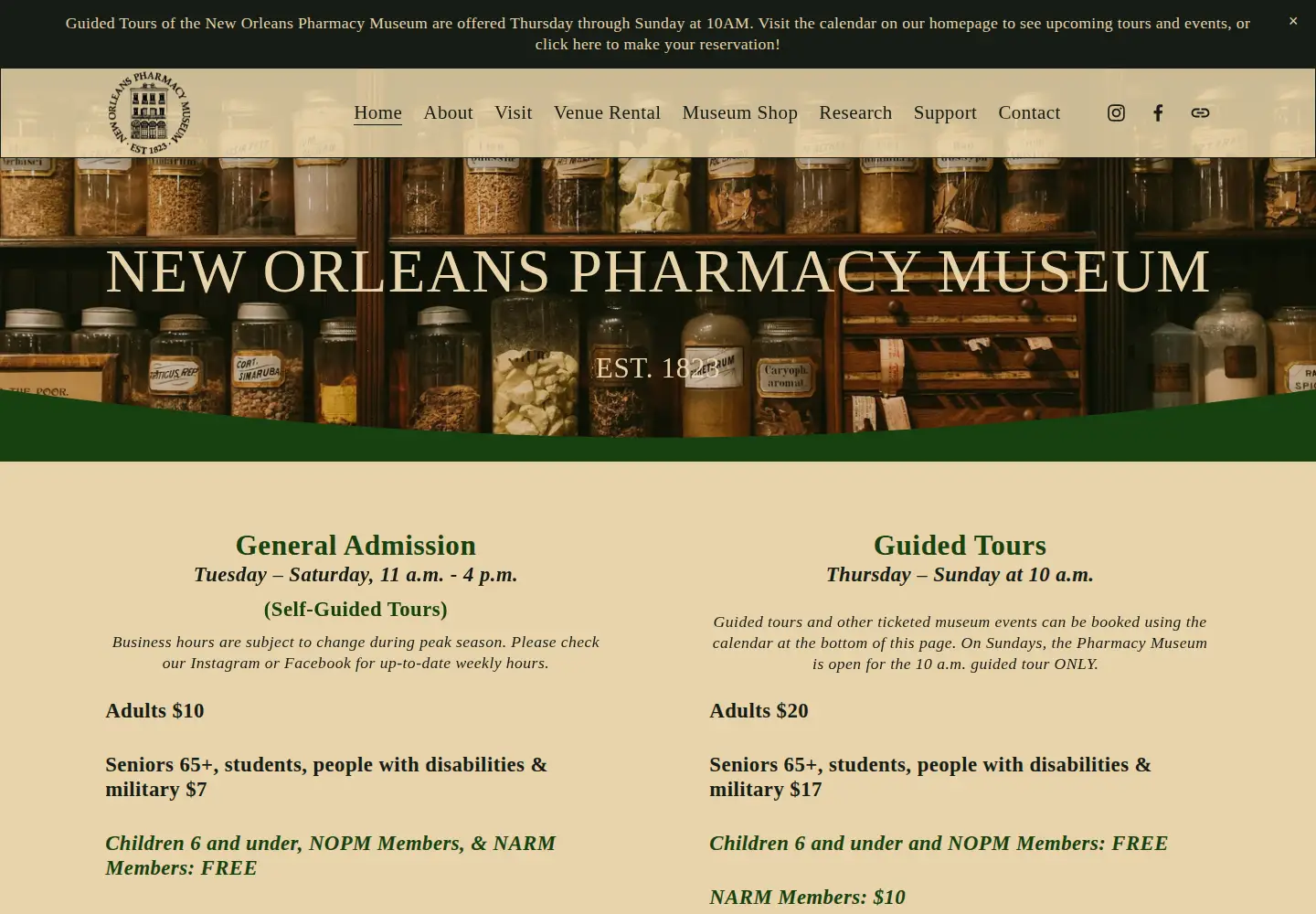Open the Facebook icon in header
This screenshot has width=1316, height=914.
[x=1158, y=112]
